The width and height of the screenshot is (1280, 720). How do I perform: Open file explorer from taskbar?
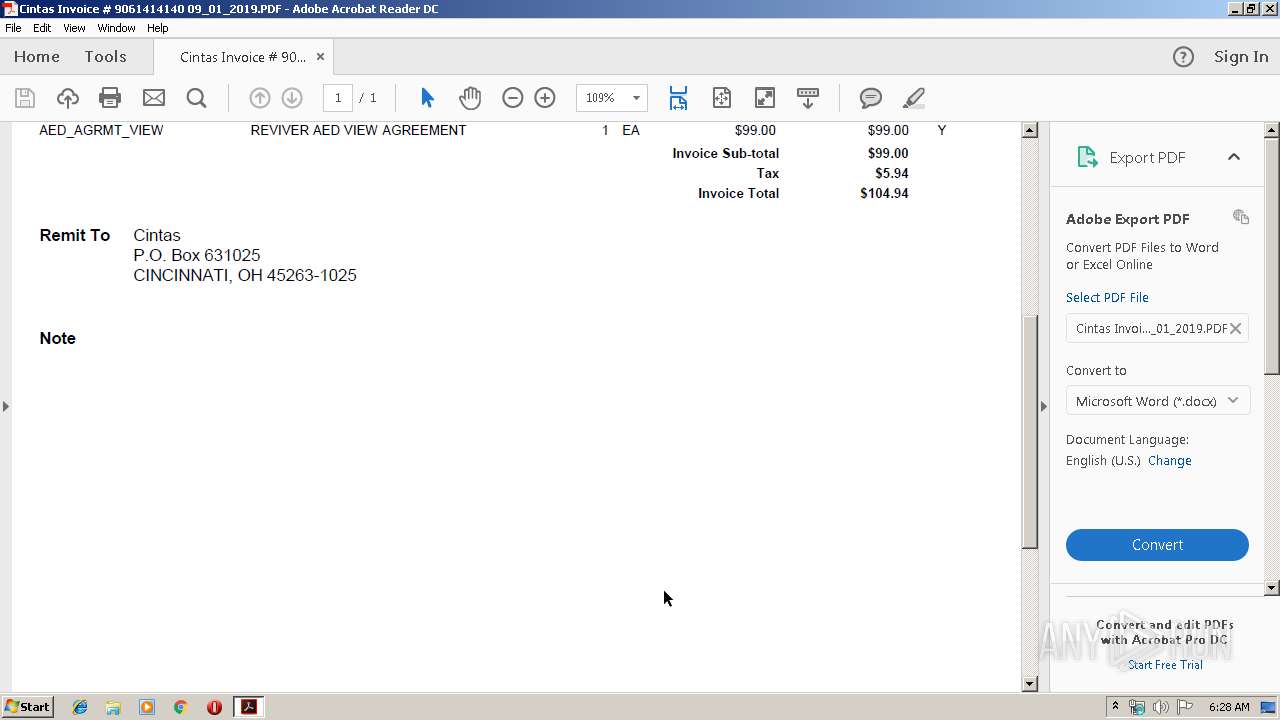[x=113, y=707]
